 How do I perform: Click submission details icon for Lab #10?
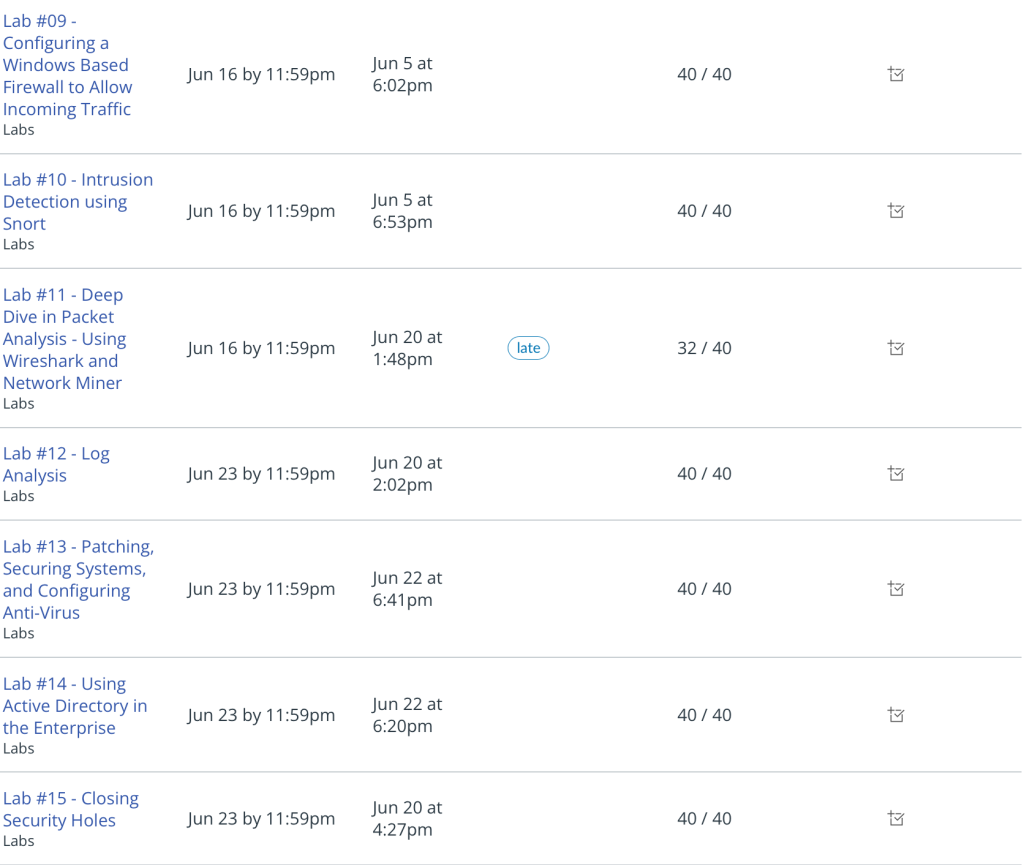tap(895, 210)
